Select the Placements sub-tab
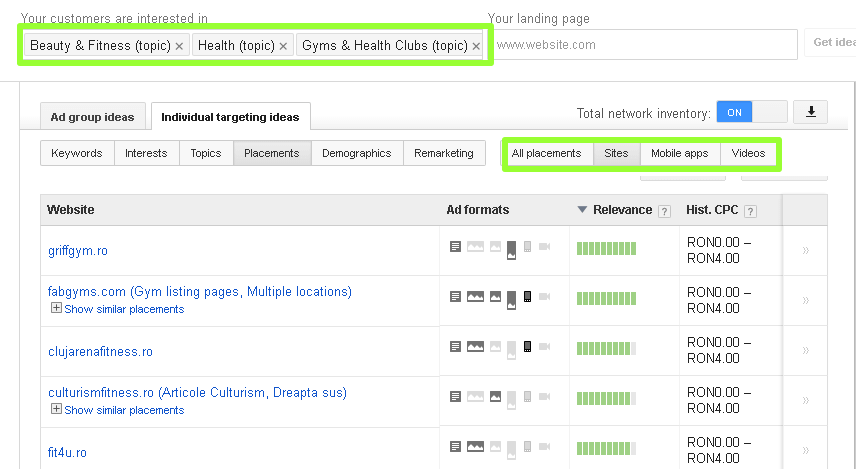This screenshot has height=469, width=856. pyautogui.click(x=272, y=153)
